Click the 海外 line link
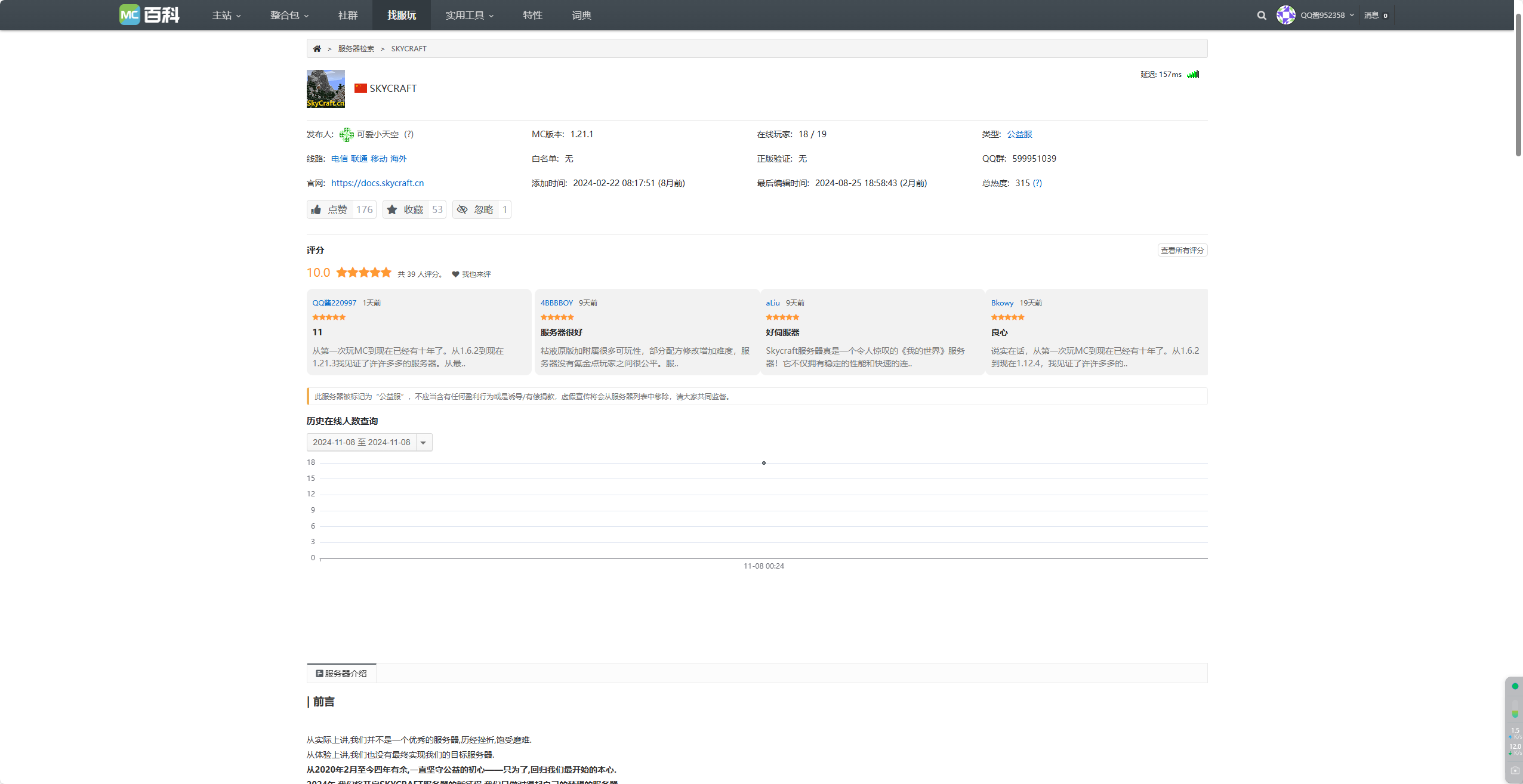This screenshot has width=1523, height=784. [x=399, y=159]
